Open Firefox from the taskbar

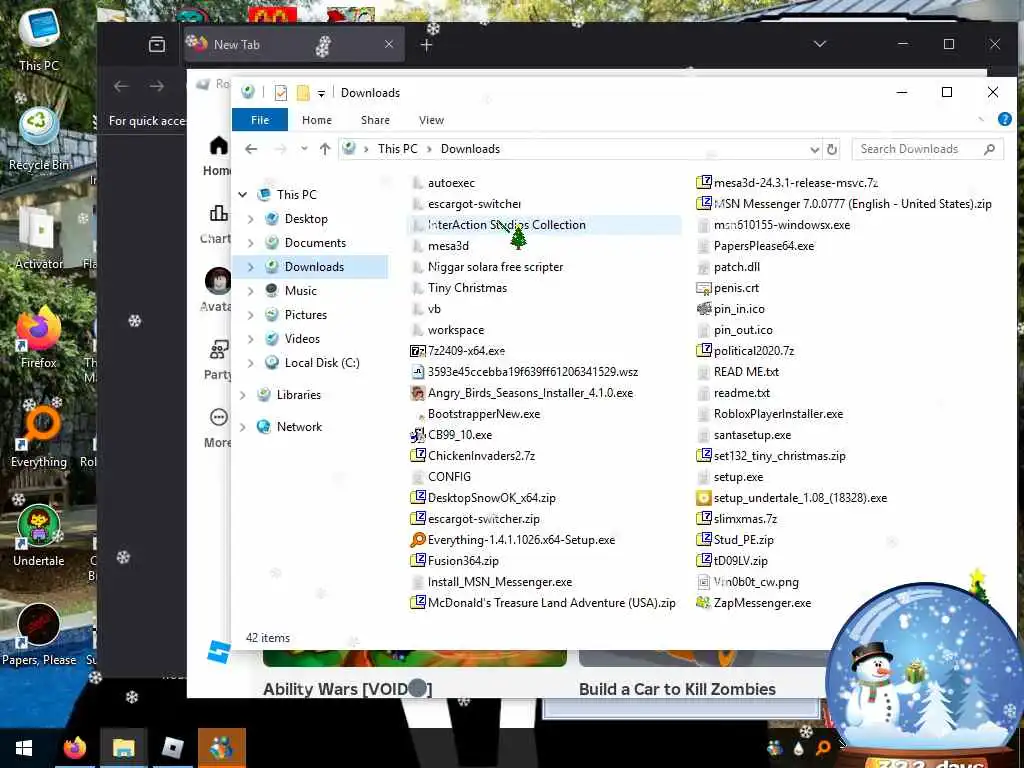[74, 748]
